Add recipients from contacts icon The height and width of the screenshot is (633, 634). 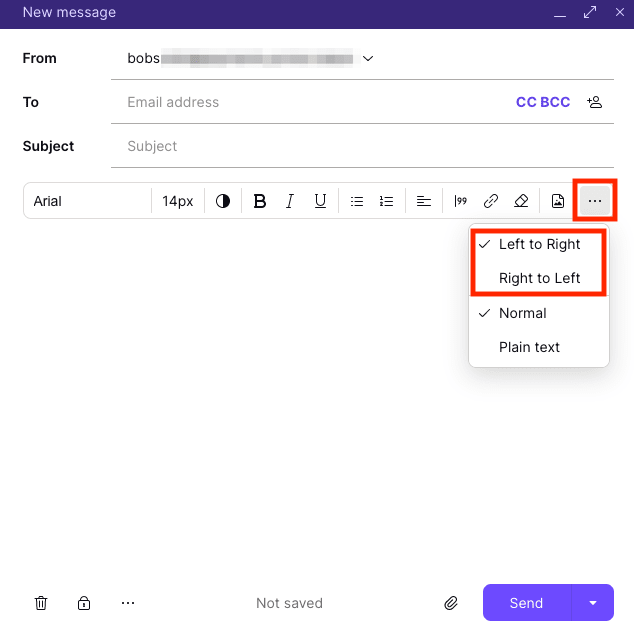595,102
